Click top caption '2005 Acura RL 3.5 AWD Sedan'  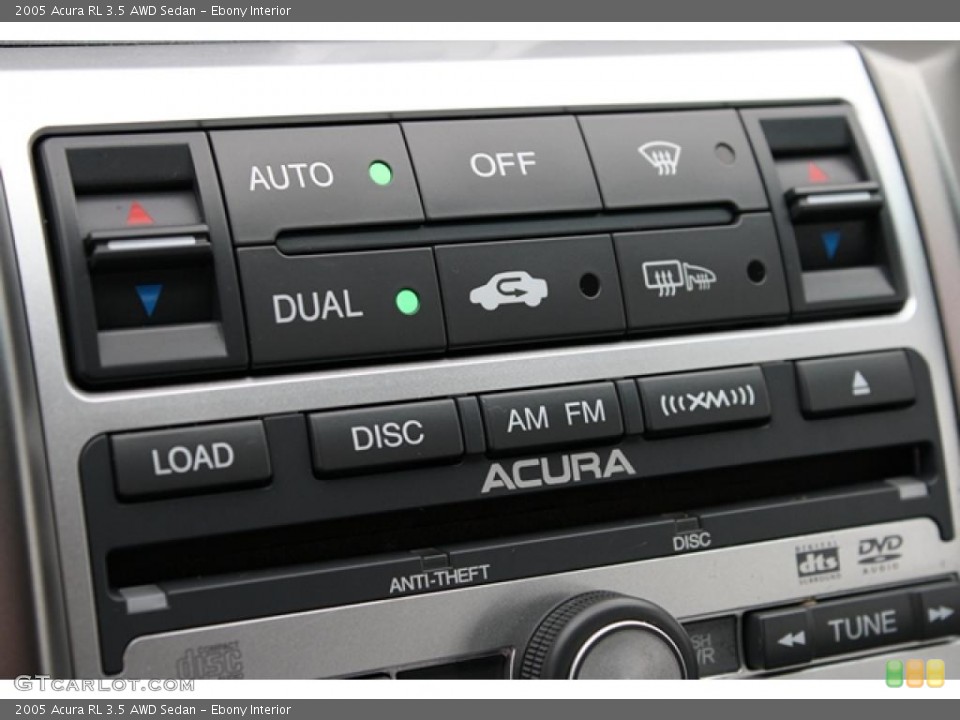click(105, 10)
